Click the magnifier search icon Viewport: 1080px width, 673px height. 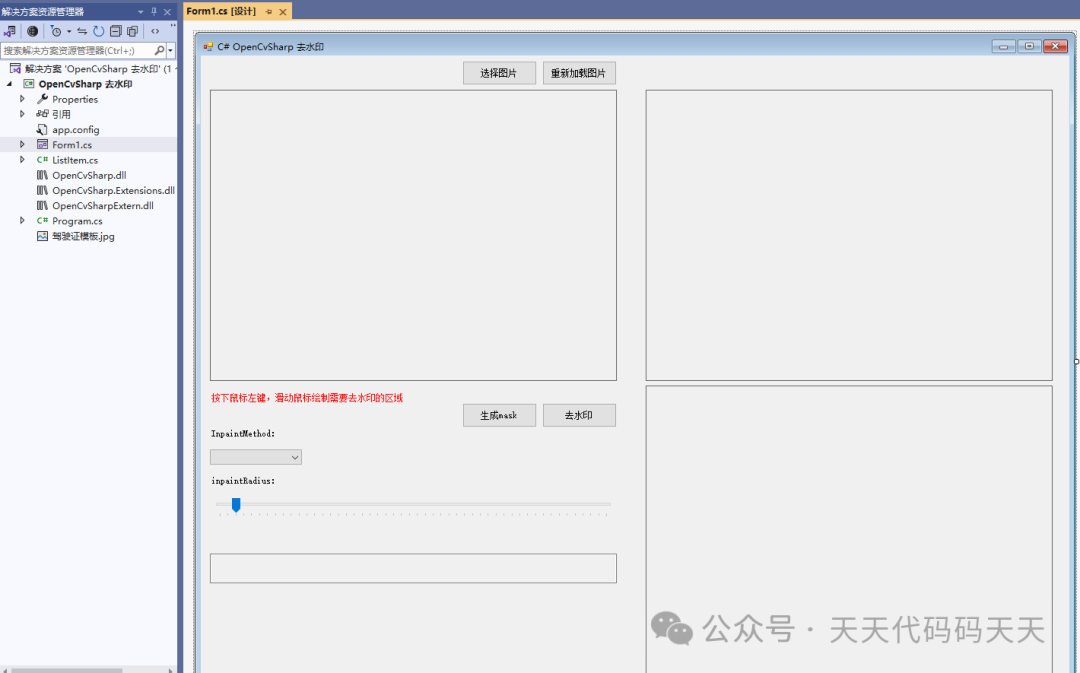pos(159,50)
